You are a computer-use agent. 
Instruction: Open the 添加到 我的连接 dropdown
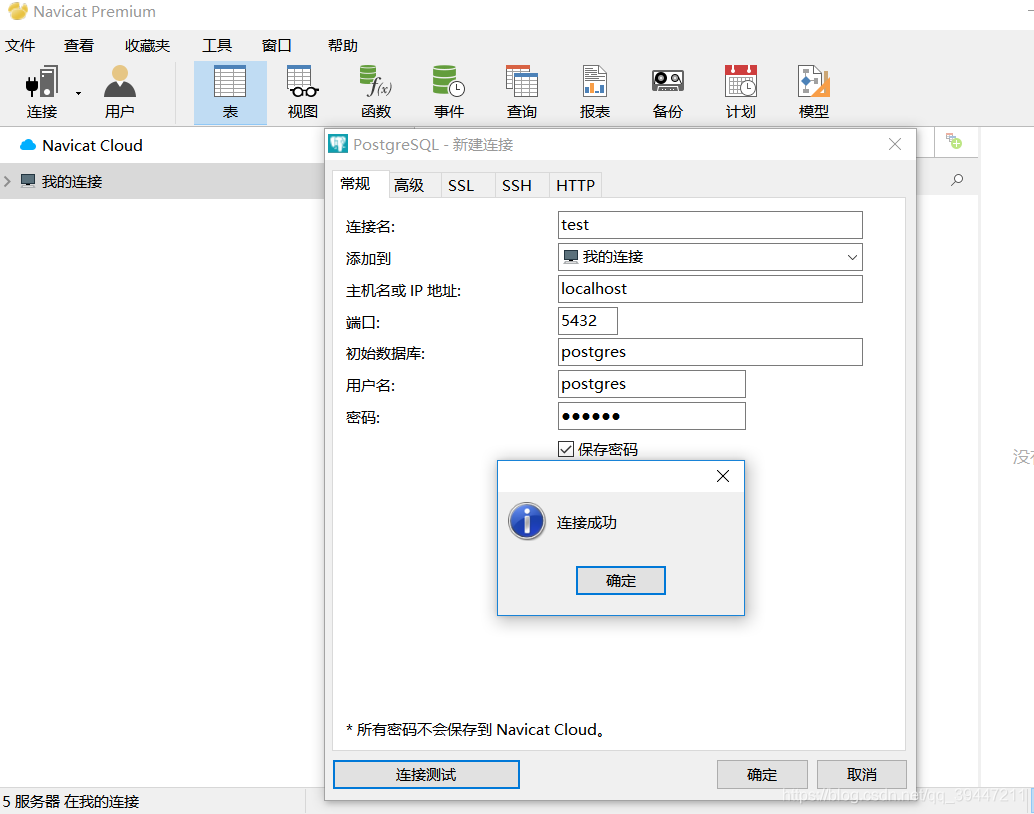point(710,257)
